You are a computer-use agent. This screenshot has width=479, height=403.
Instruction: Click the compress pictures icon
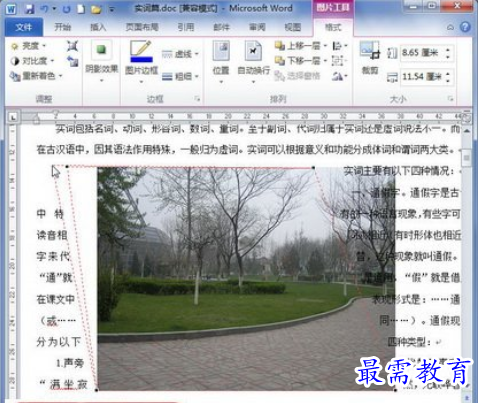[x=72, y=46]
